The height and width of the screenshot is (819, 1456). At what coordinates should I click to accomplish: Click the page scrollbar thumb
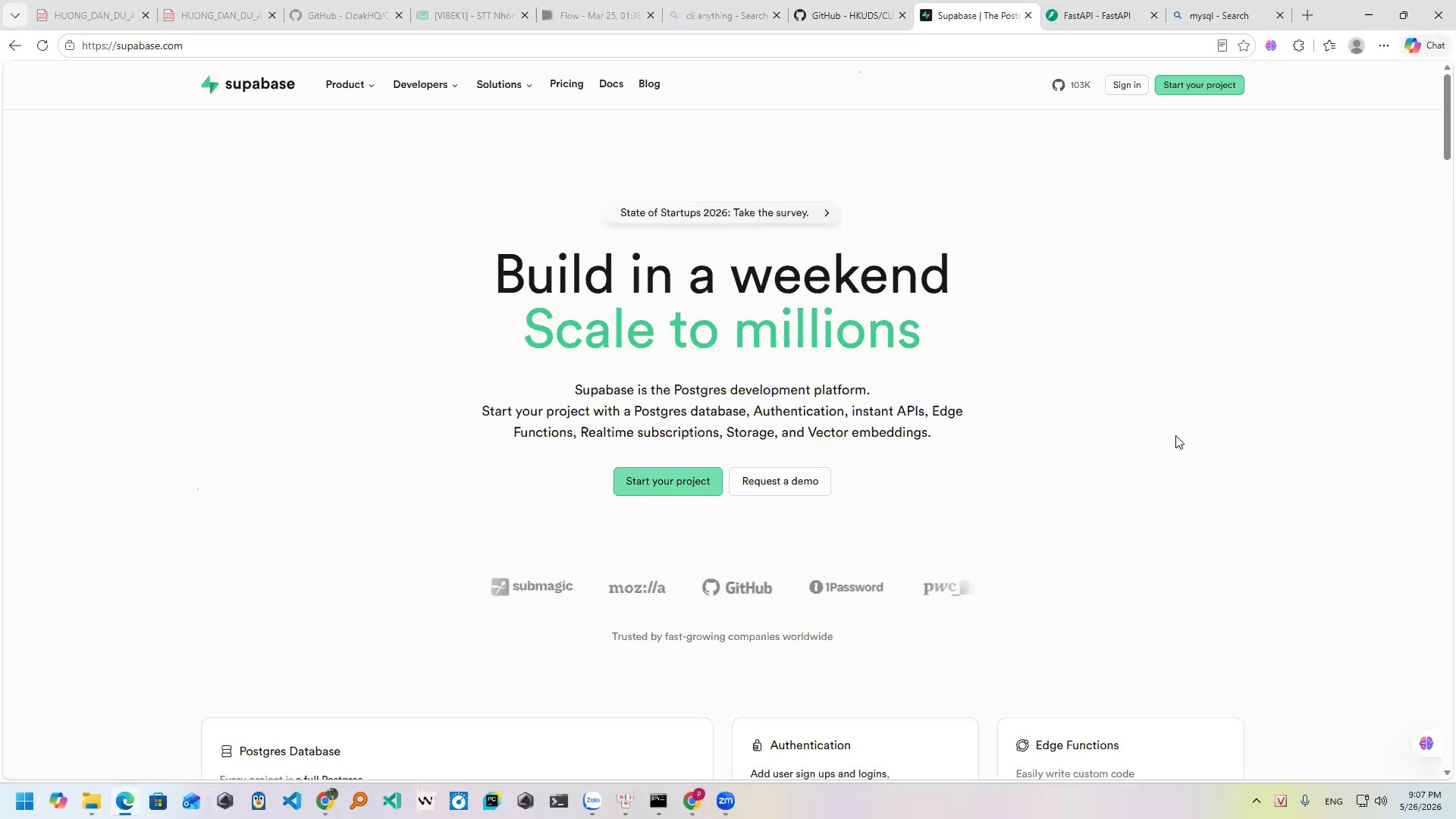pyautogui.click(x=1447, y=117)
